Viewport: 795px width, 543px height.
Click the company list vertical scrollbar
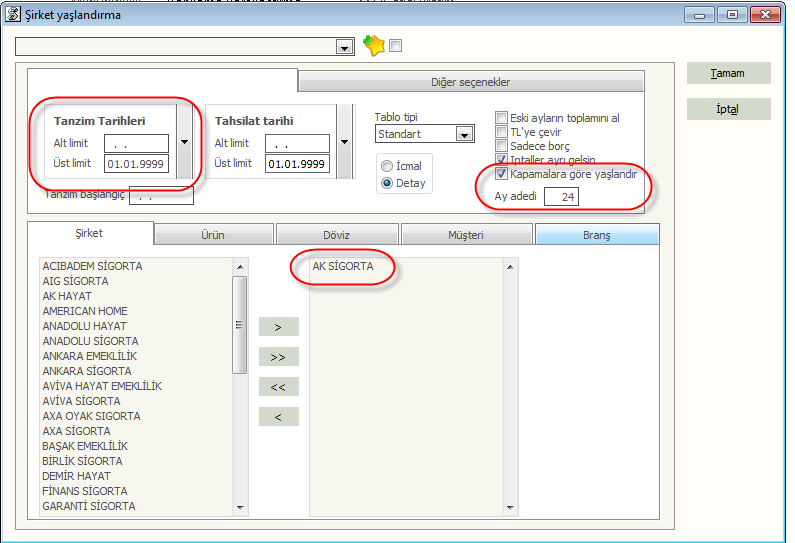240,385
